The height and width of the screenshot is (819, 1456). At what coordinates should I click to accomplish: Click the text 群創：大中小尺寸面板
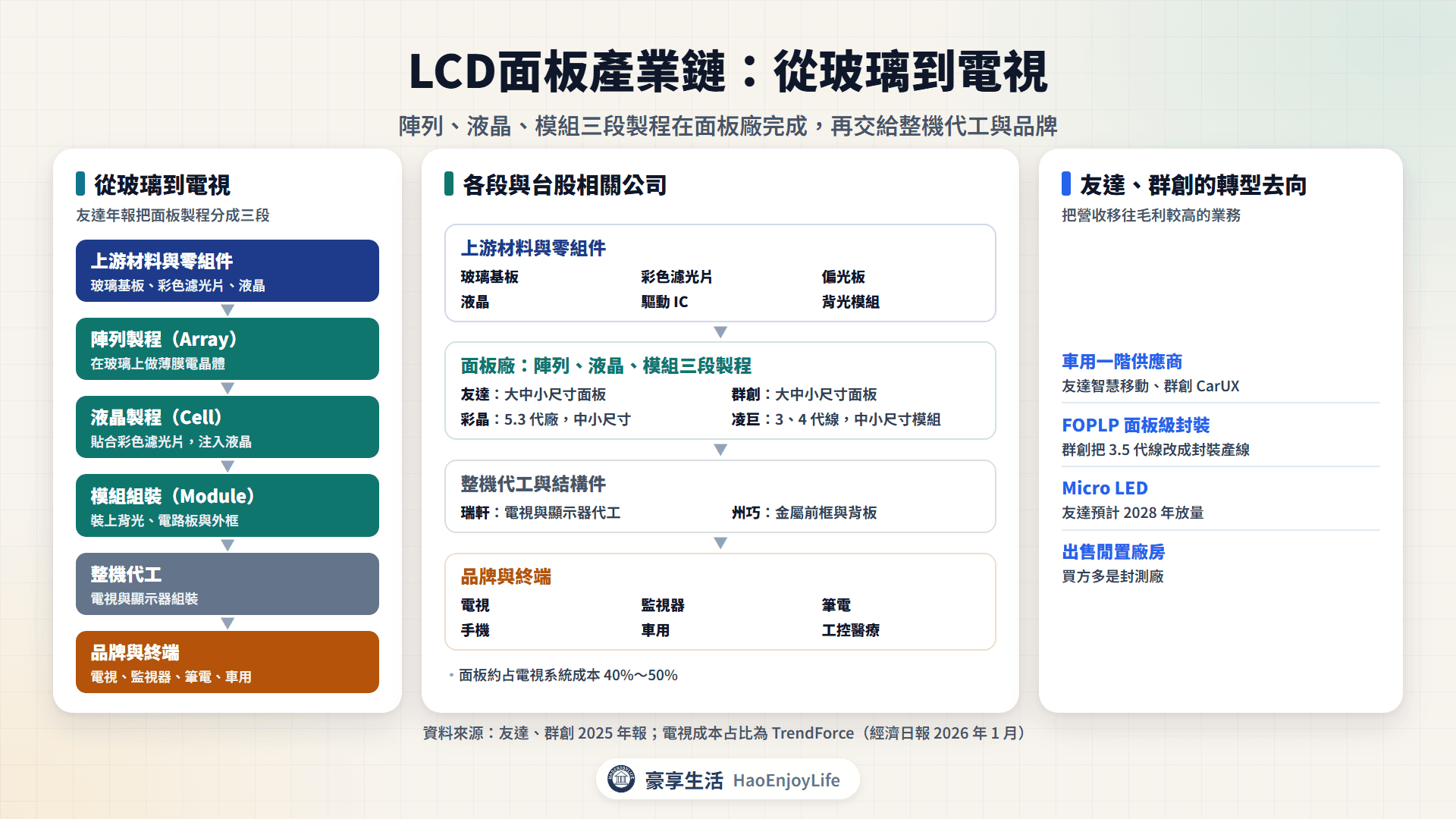(804, 394)
